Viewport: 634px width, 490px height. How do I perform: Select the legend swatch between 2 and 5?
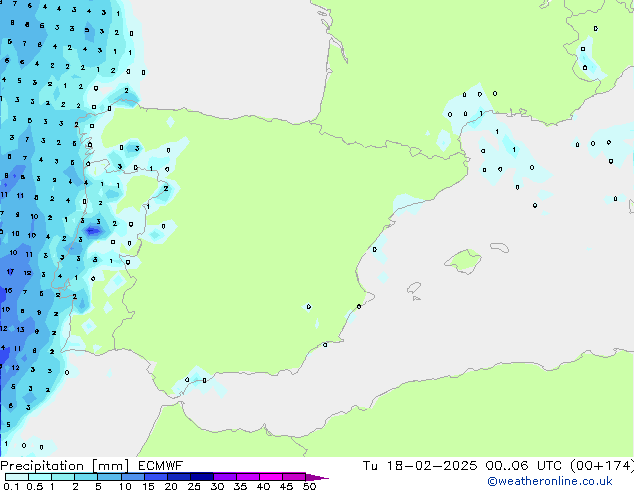click(87, 477)
